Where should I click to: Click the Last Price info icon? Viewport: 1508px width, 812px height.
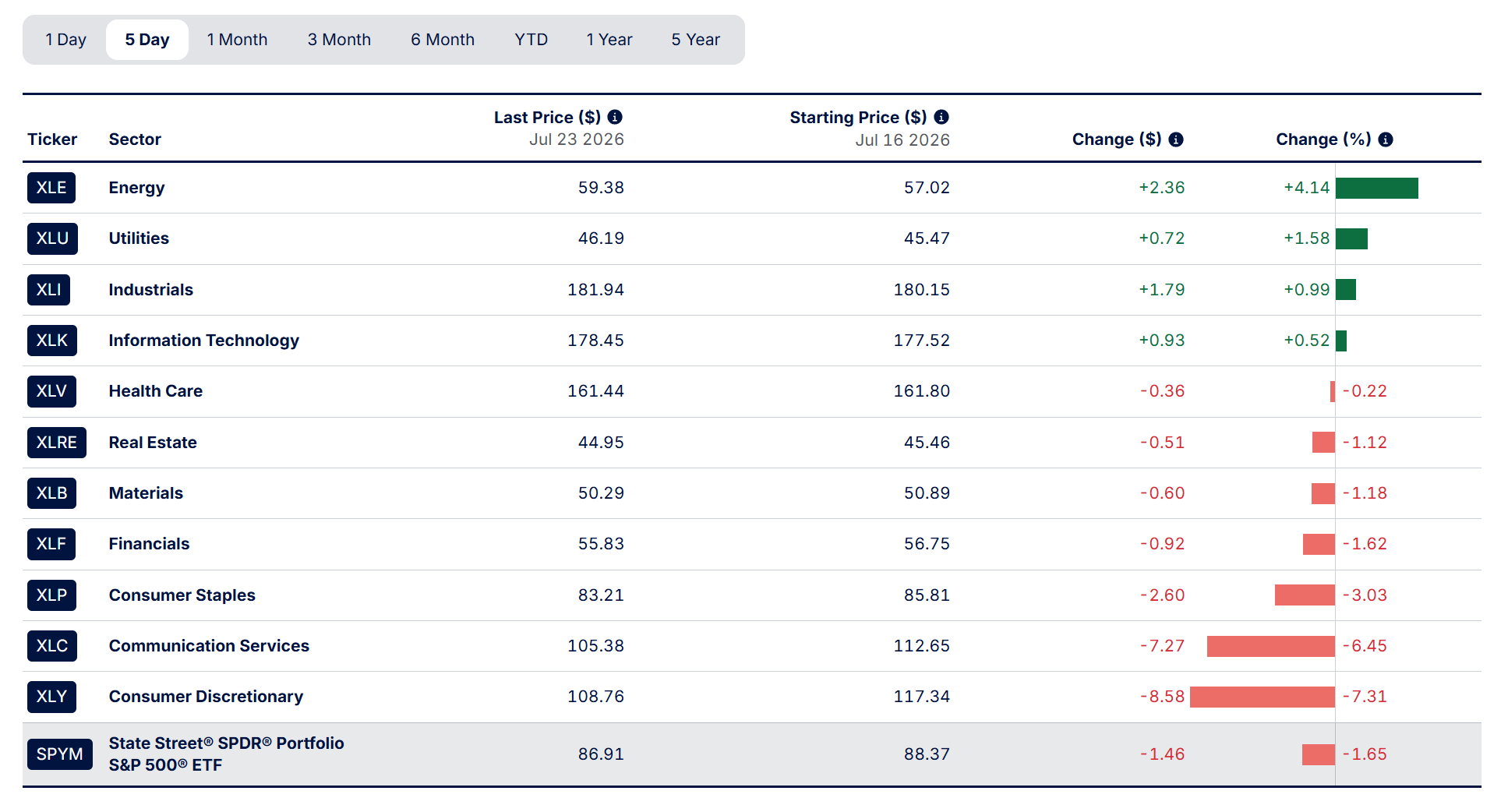[615, 117]
